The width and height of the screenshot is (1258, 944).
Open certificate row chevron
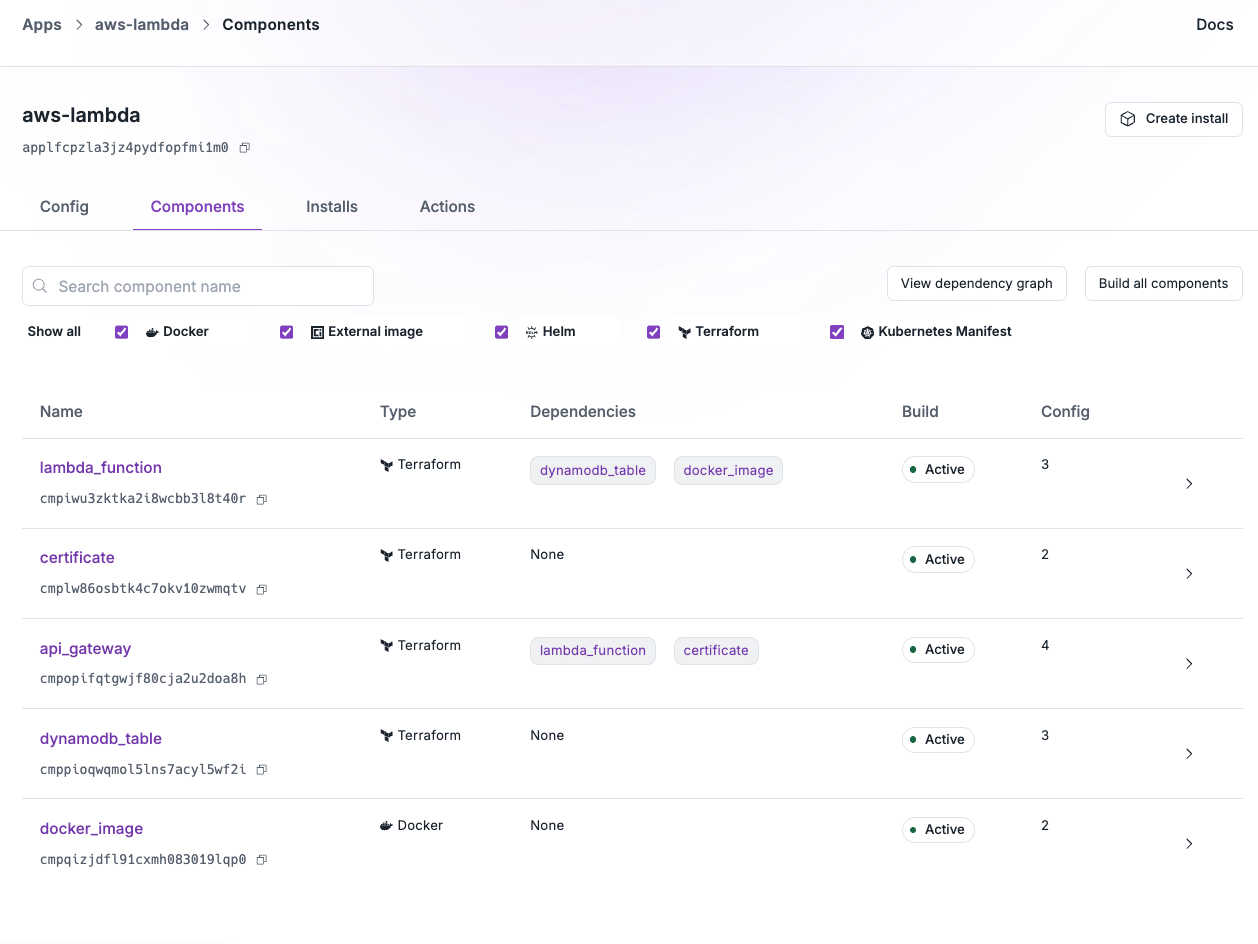click(x=1189, y=573)
